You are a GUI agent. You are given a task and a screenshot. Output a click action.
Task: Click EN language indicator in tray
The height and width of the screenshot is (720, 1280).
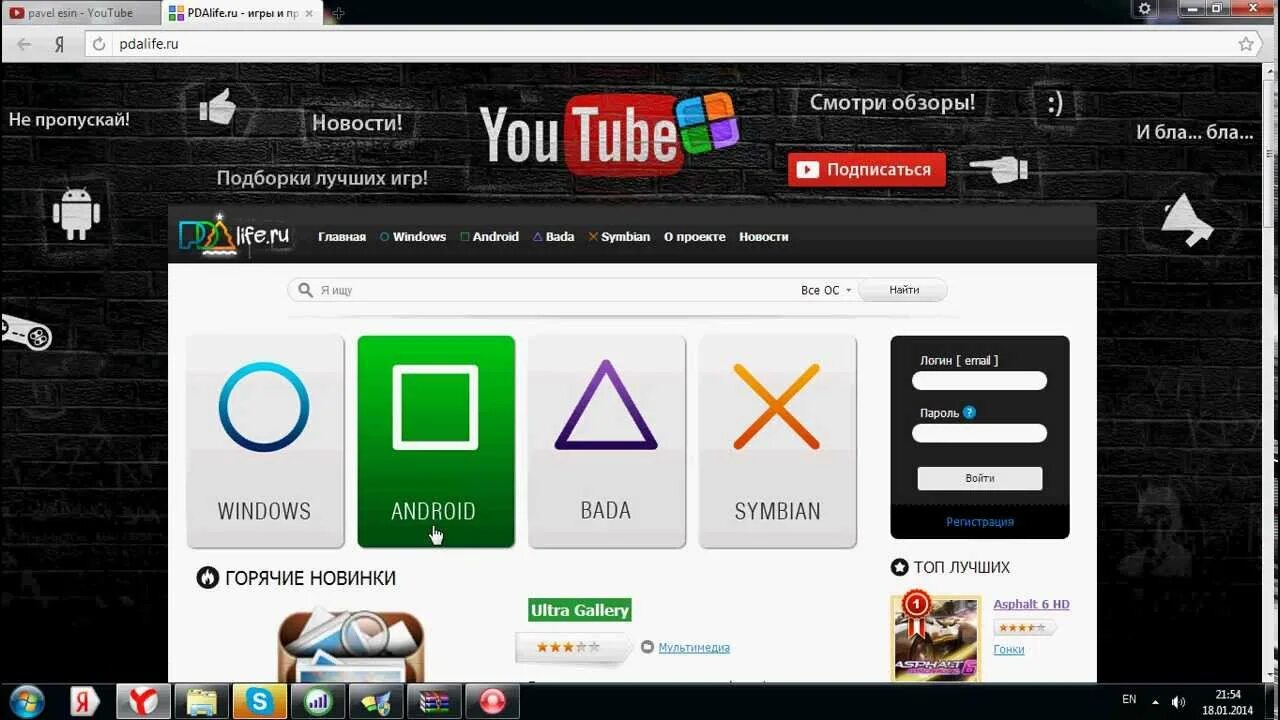(1129, 700)
